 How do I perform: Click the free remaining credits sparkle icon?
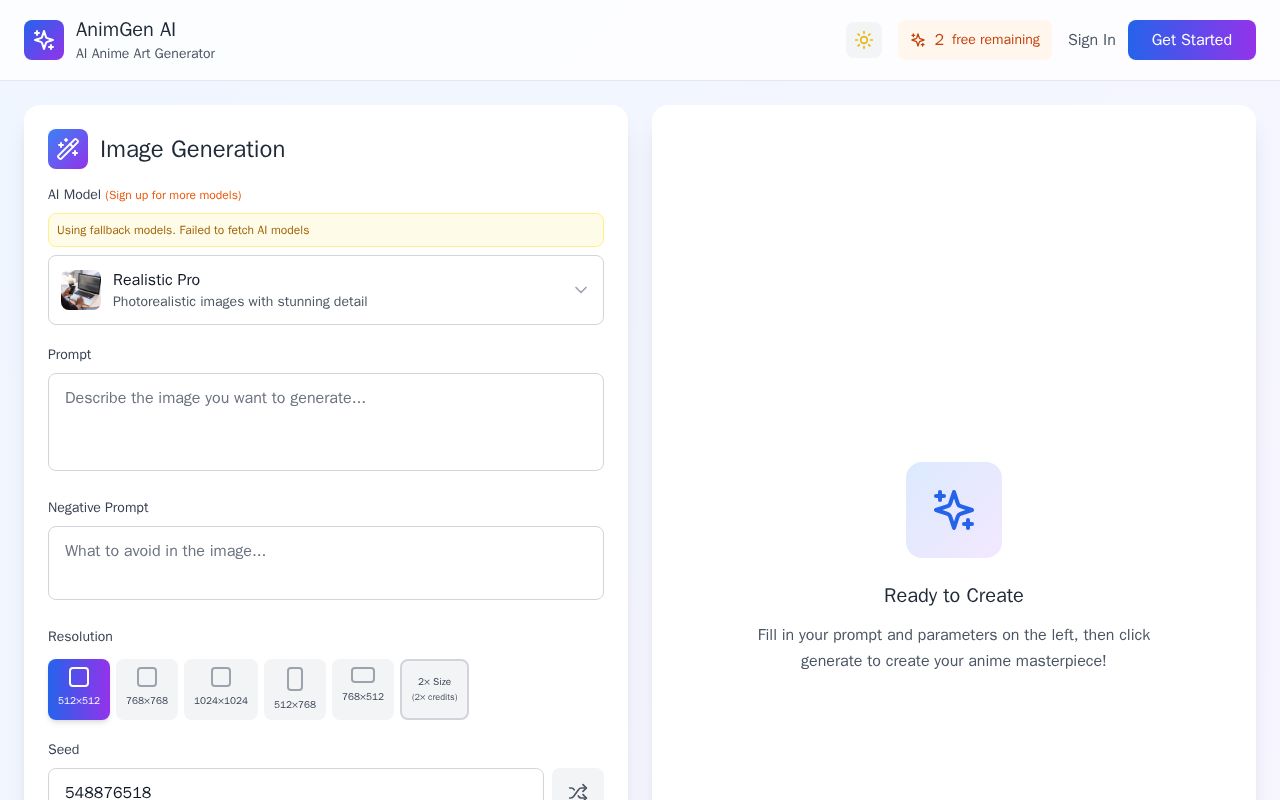point(918,40)
